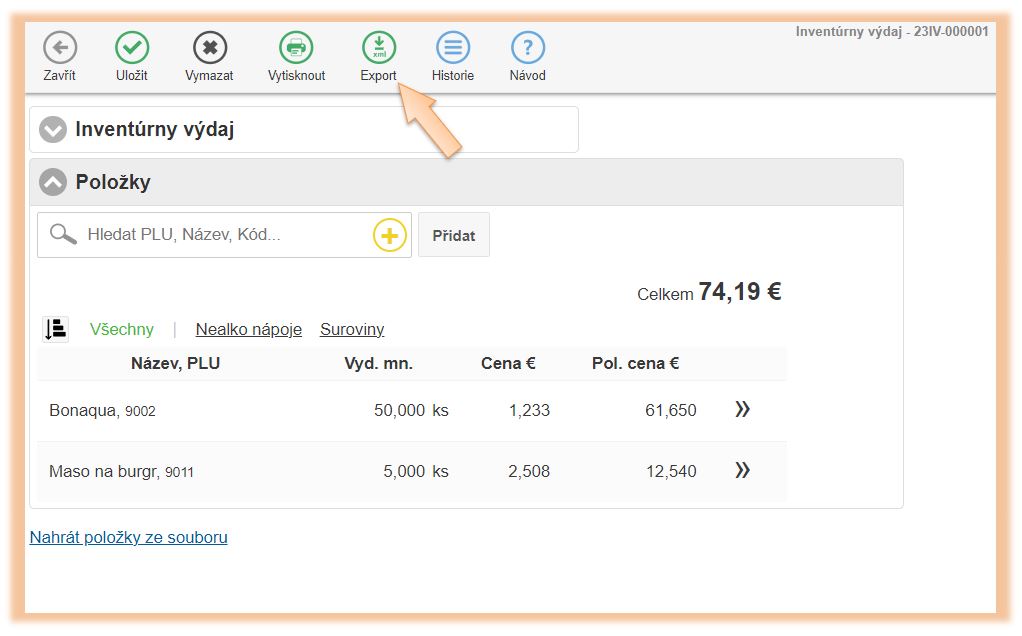Delete document using the Vymazat icon
The width and height of the screenshot is (1022, 636).
(x=209, y=48)
